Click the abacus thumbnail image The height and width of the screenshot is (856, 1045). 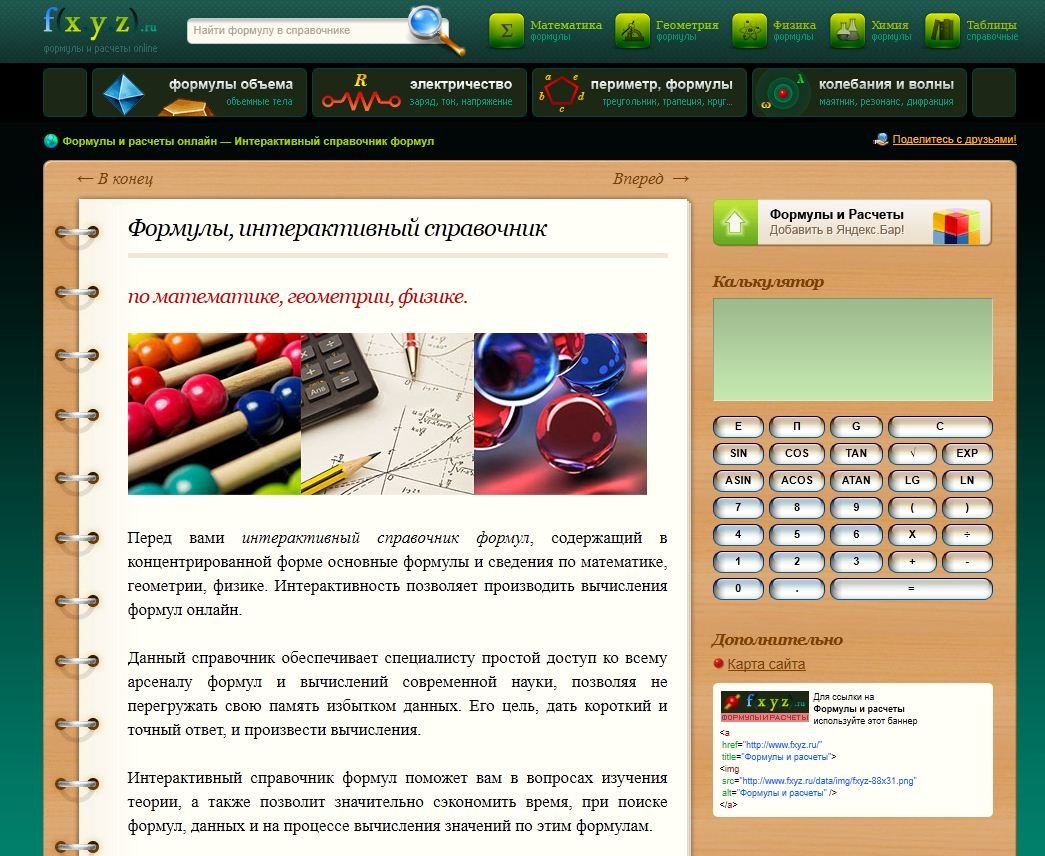[x=214, y=414]
